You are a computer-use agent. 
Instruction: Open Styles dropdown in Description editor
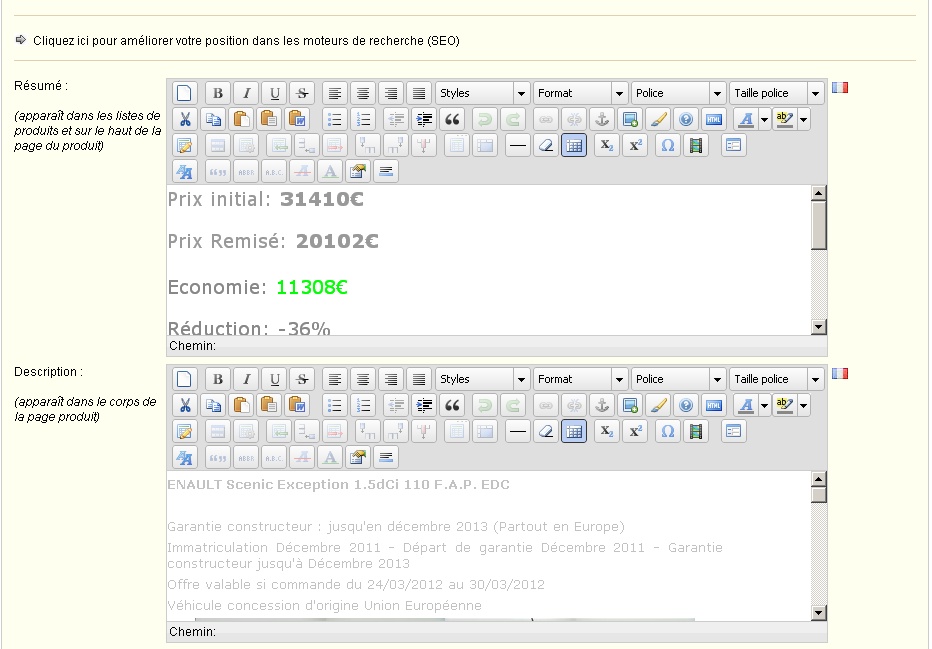[482, 379]
